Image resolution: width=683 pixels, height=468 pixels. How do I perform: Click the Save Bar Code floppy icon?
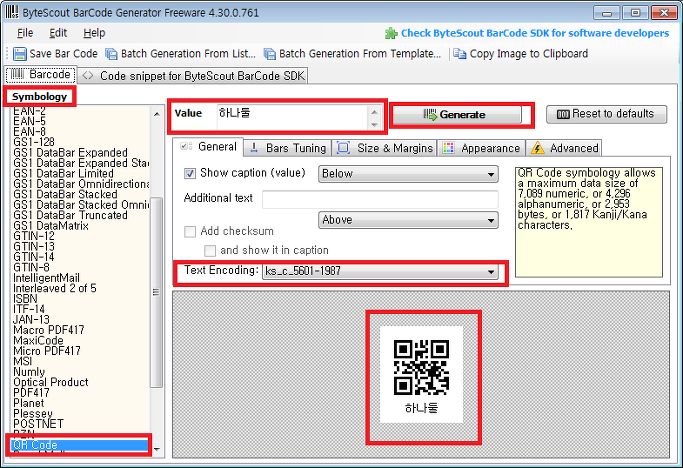(x=20, y=54)
